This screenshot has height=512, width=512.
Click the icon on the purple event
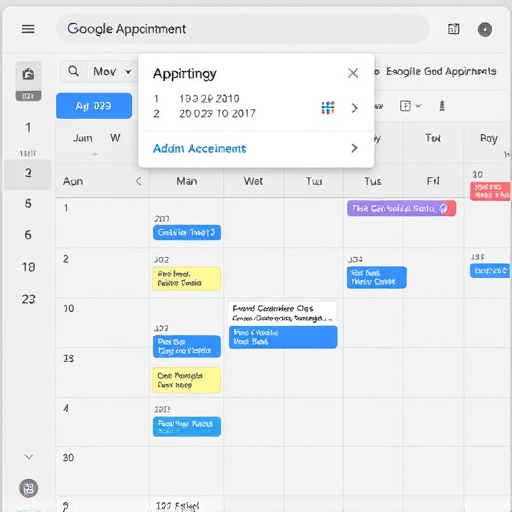click(443, 208)
